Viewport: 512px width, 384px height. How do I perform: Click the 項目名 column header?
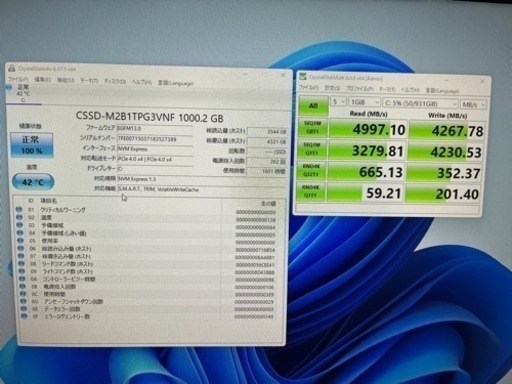pos(49,201)
